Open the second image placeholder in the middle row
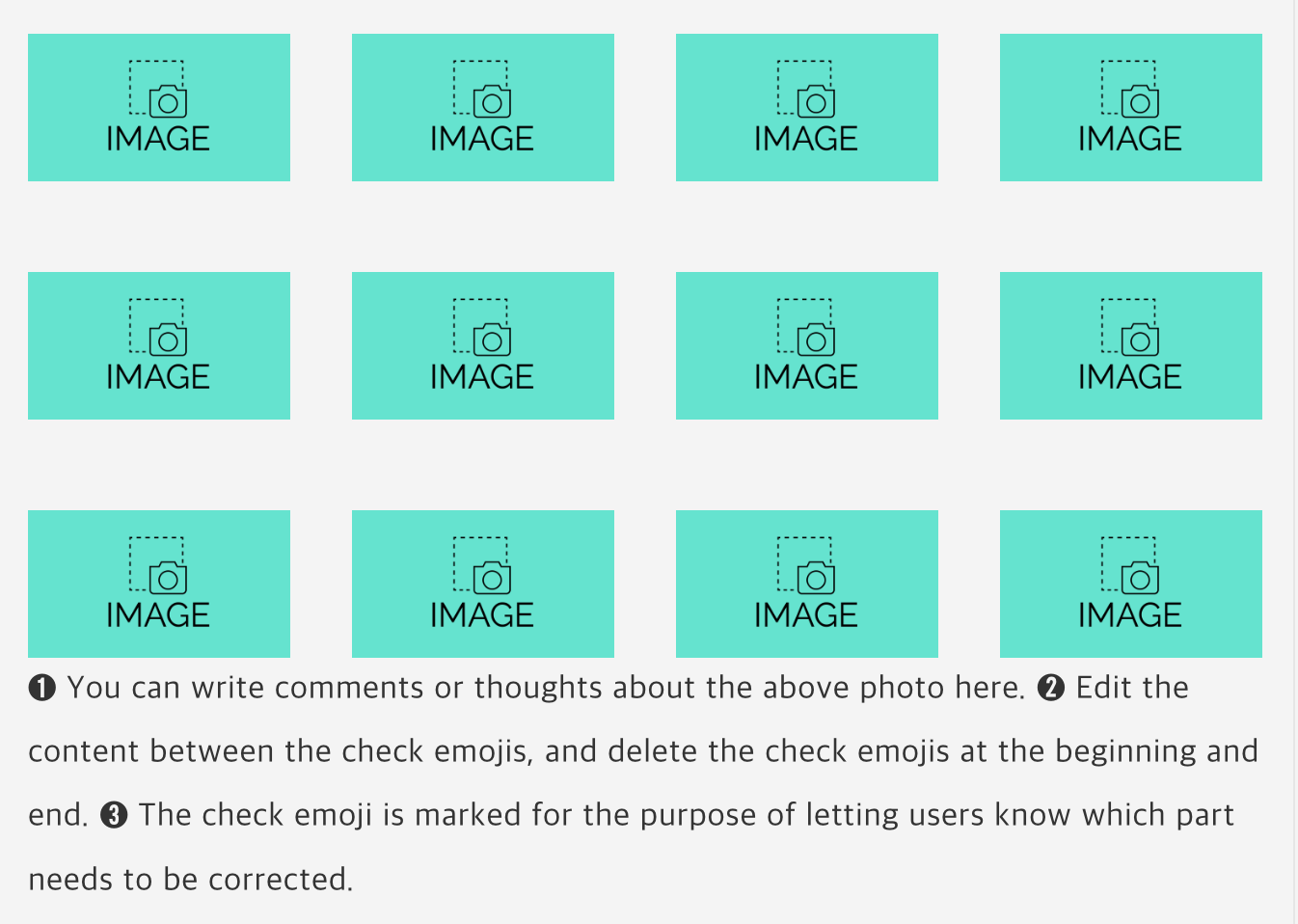This screenshot has width=1298, height=924. point(483,345)
